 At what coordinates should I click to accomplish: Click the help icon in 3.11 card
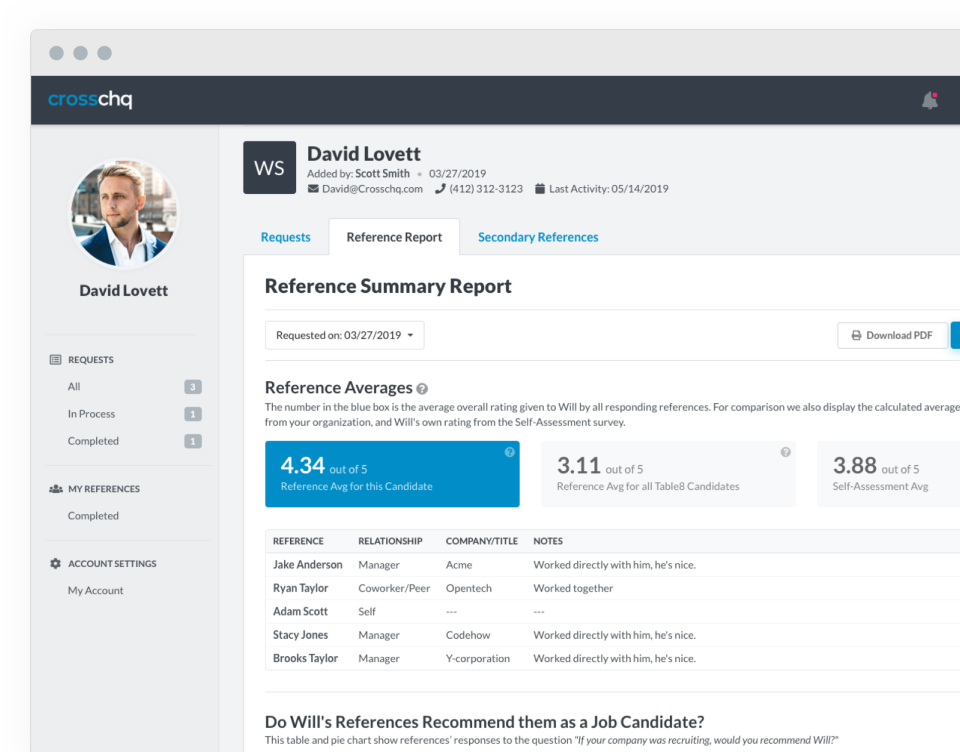point(786,452)
